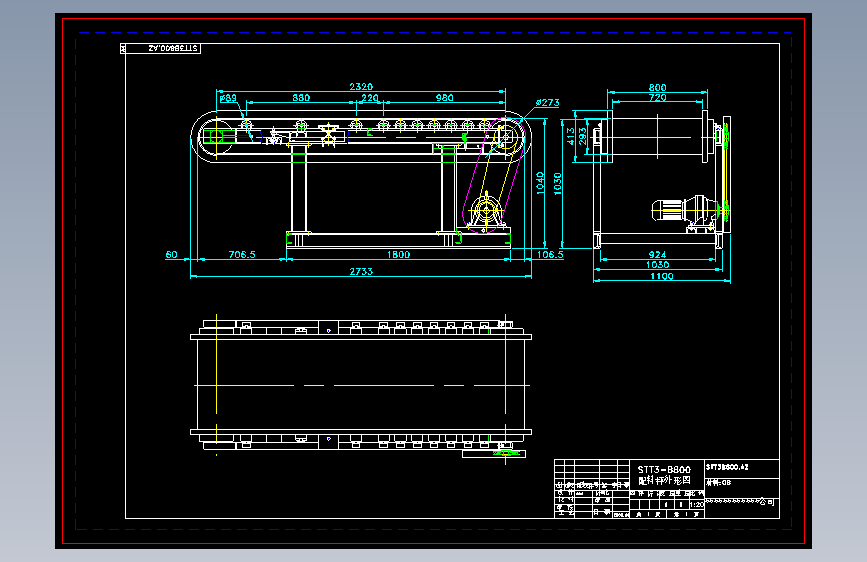This screenshot has height=562, width=867.
Task: Select the 880 dimension text
Action: 301,98
